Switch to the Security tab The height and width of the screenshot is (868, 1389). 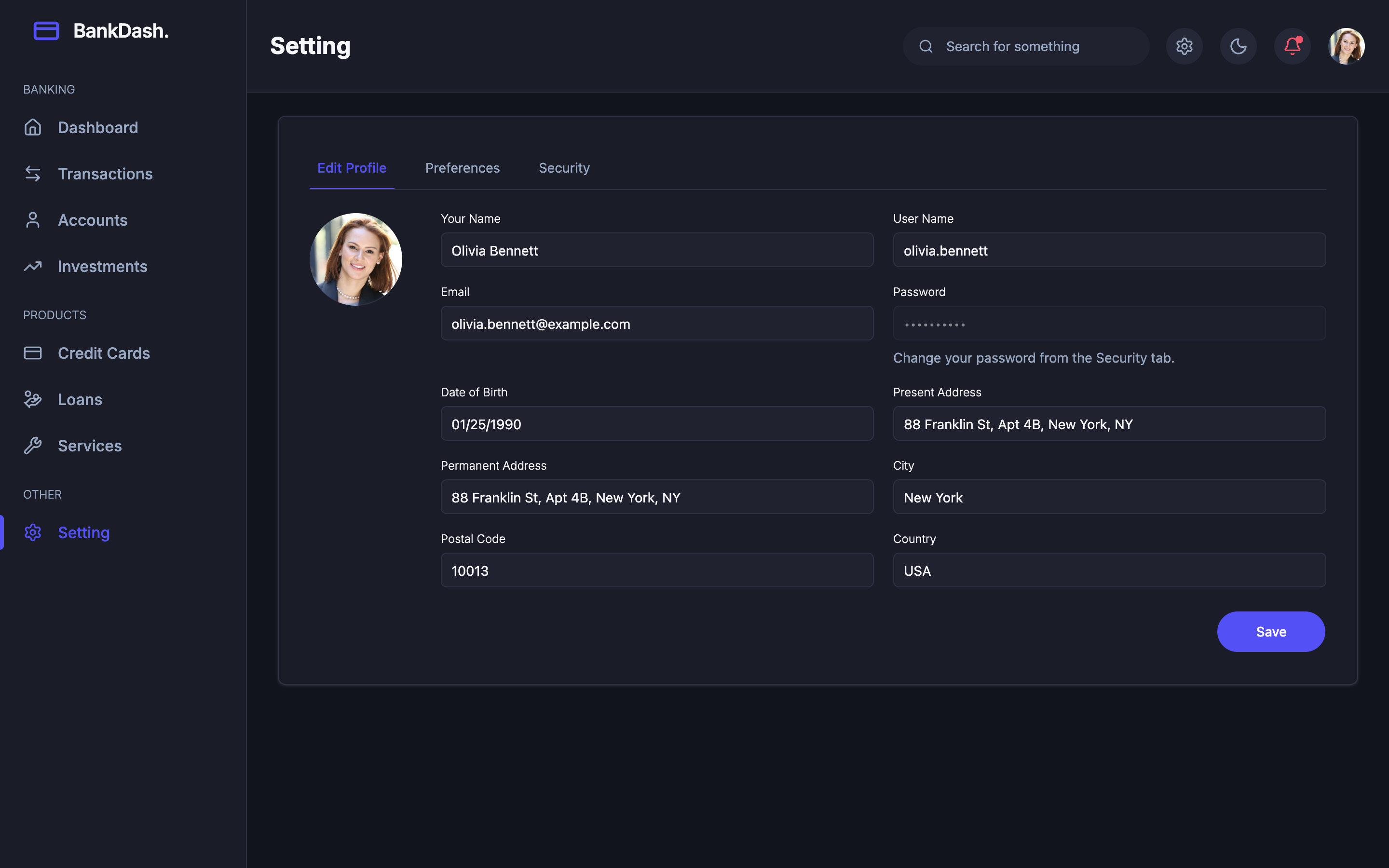click(564, 168)
